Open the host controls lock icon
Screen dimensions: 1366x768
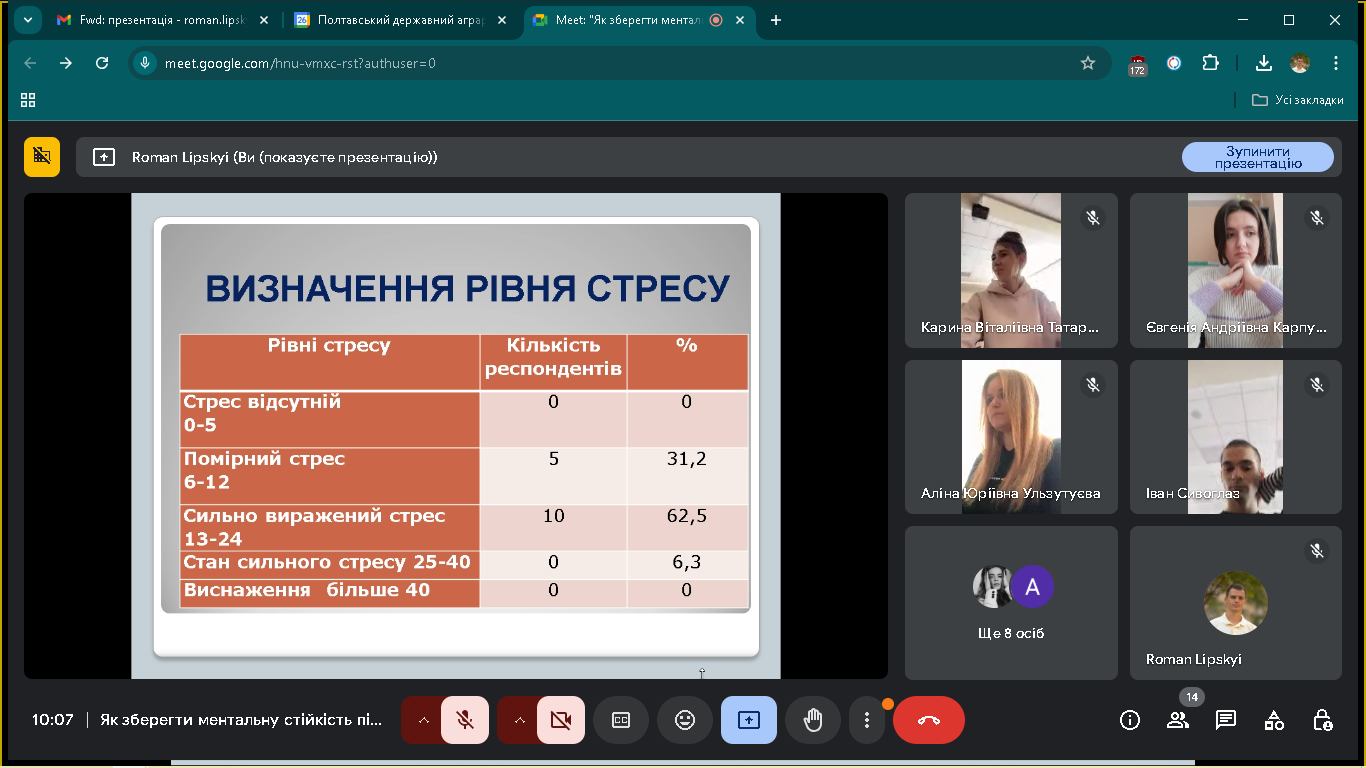click(x=1322, y=720)
